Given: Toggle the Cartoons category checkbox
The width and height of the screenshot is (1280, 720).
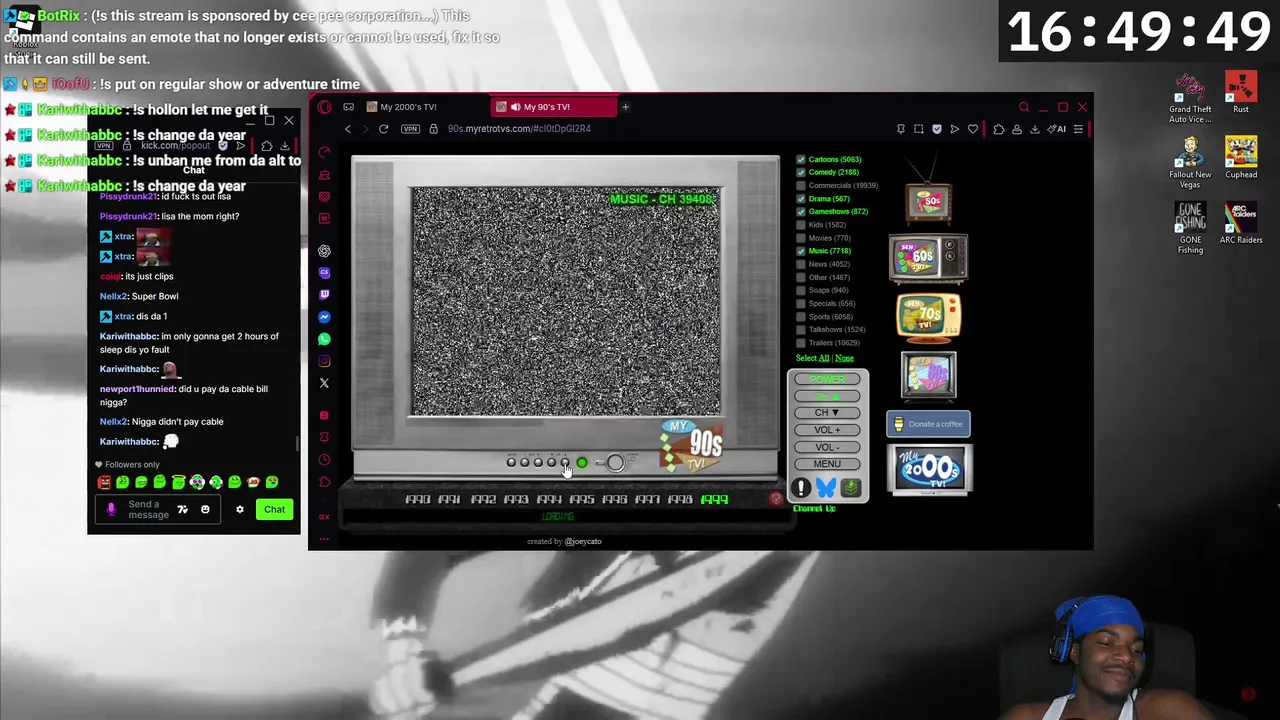Looking at the screenshot, I should [801, 159].
